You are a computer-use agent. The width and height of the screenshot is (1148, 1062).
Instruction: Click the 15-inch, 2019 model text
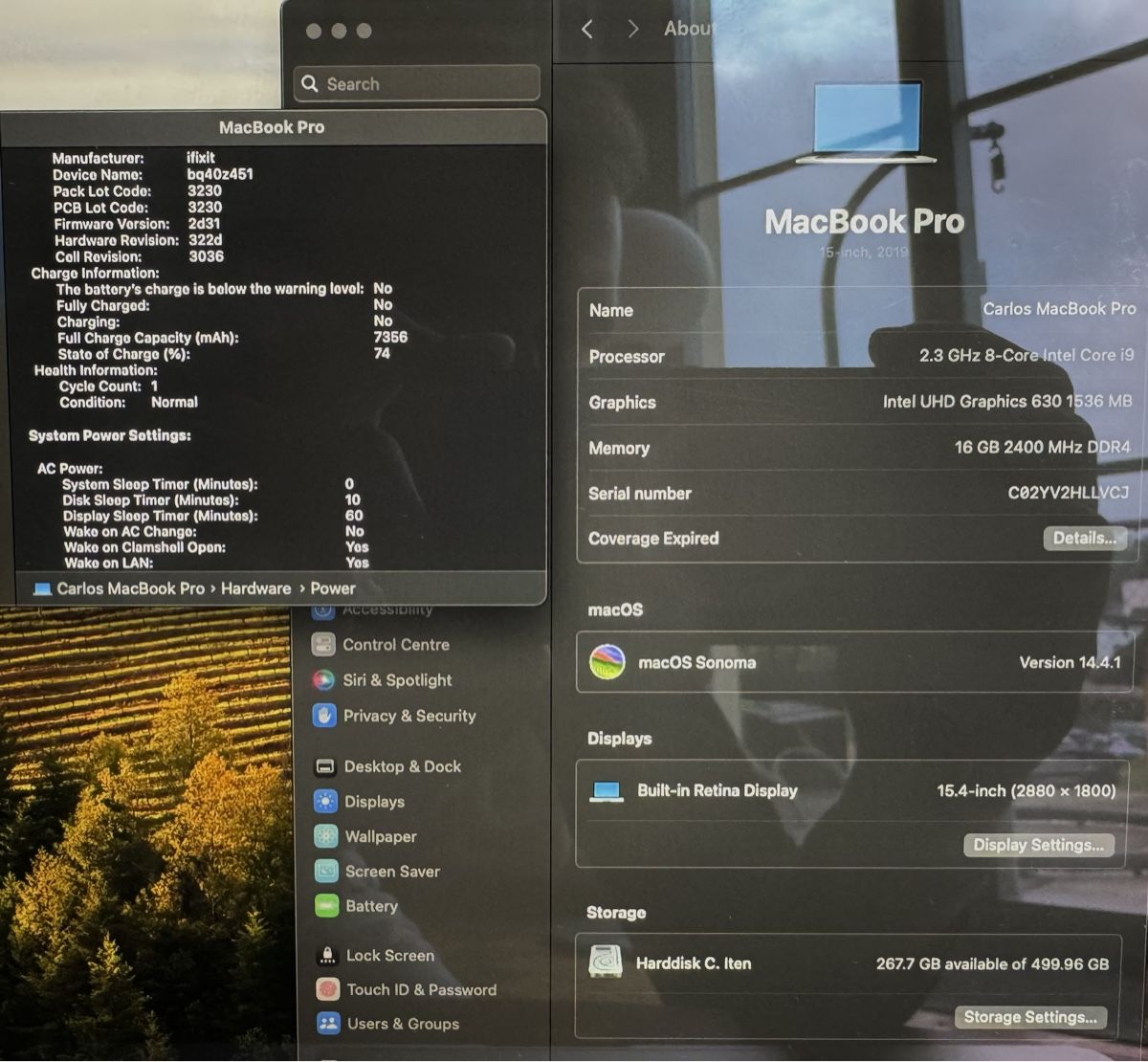[863, 252]
